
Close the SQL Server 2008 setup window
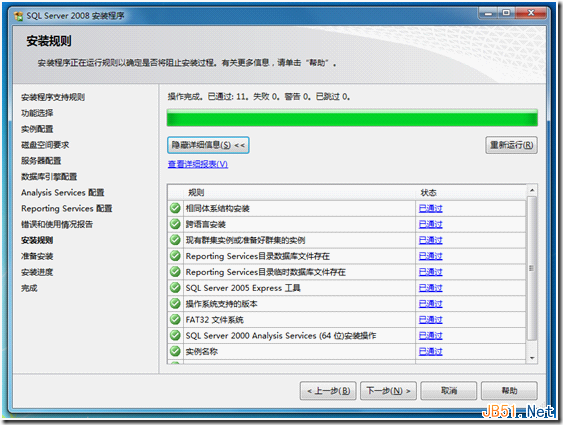531,13
